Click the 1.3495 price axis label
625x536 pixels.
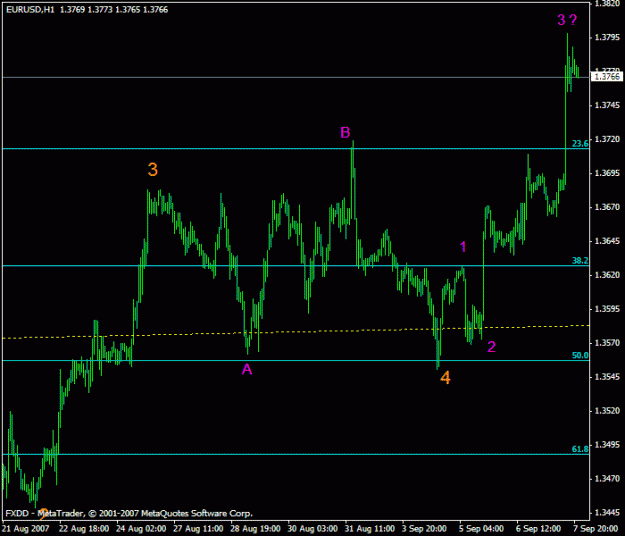click(607, 445)
